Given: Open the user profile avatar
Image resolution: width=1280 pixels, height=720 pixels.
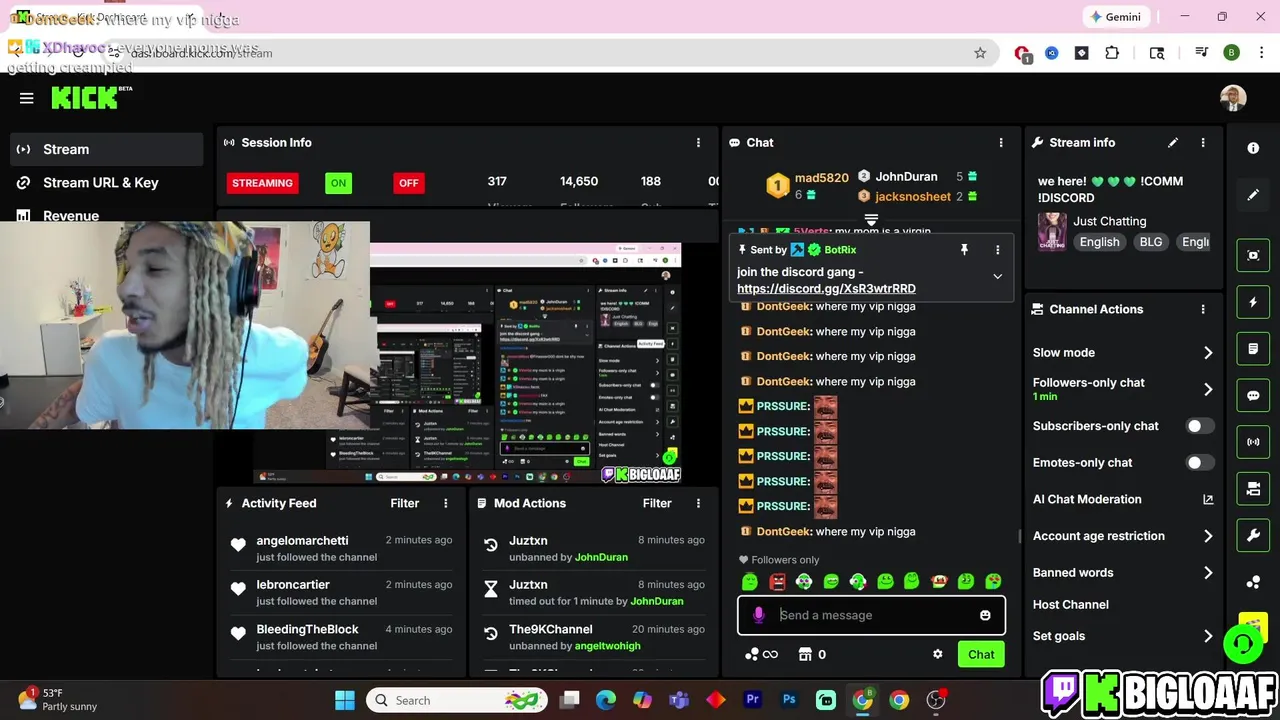Looking at the screenshot, I should [x=1233, y=98].
